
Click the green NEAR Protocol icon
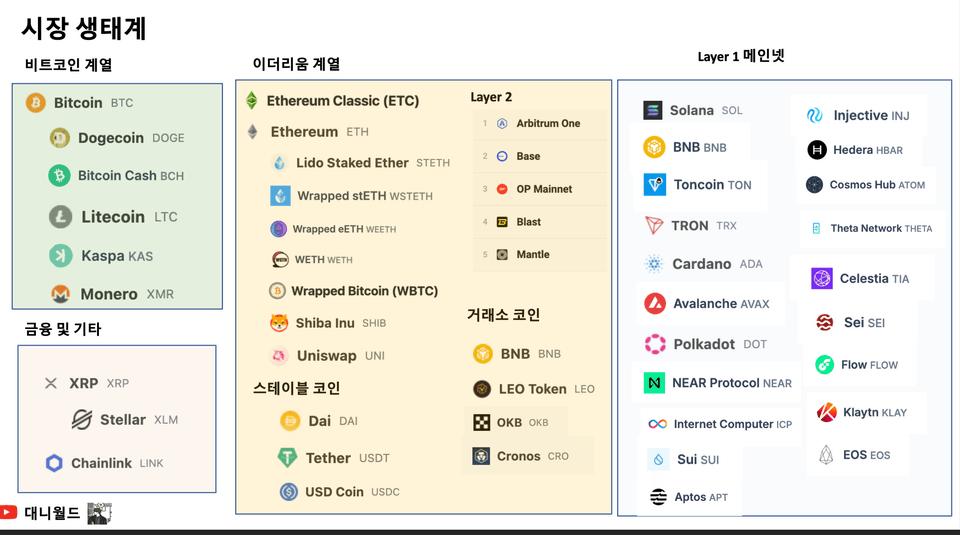click(654, 383)
